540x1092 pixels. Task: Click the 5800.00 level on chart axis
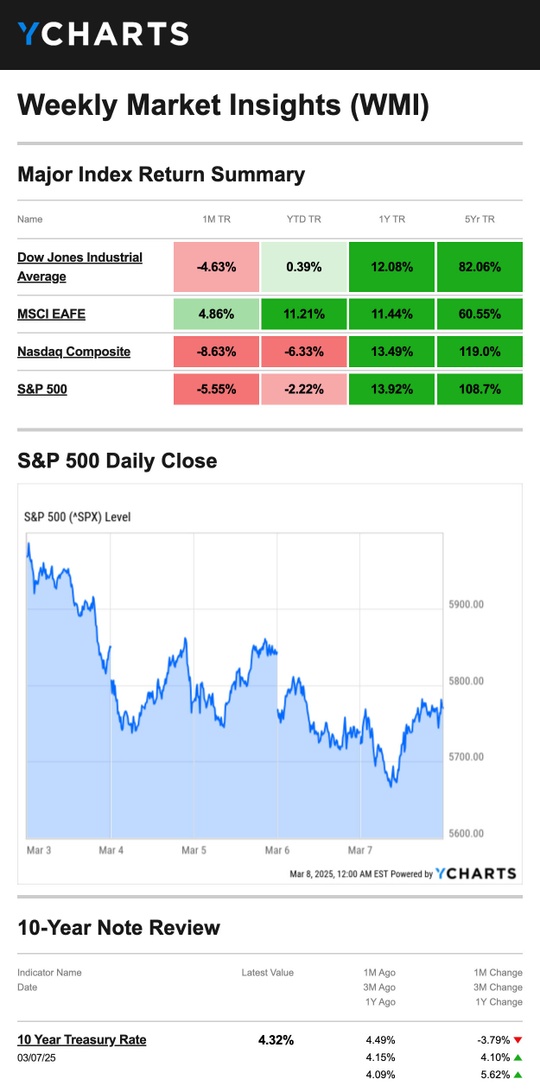coord(466,680)
